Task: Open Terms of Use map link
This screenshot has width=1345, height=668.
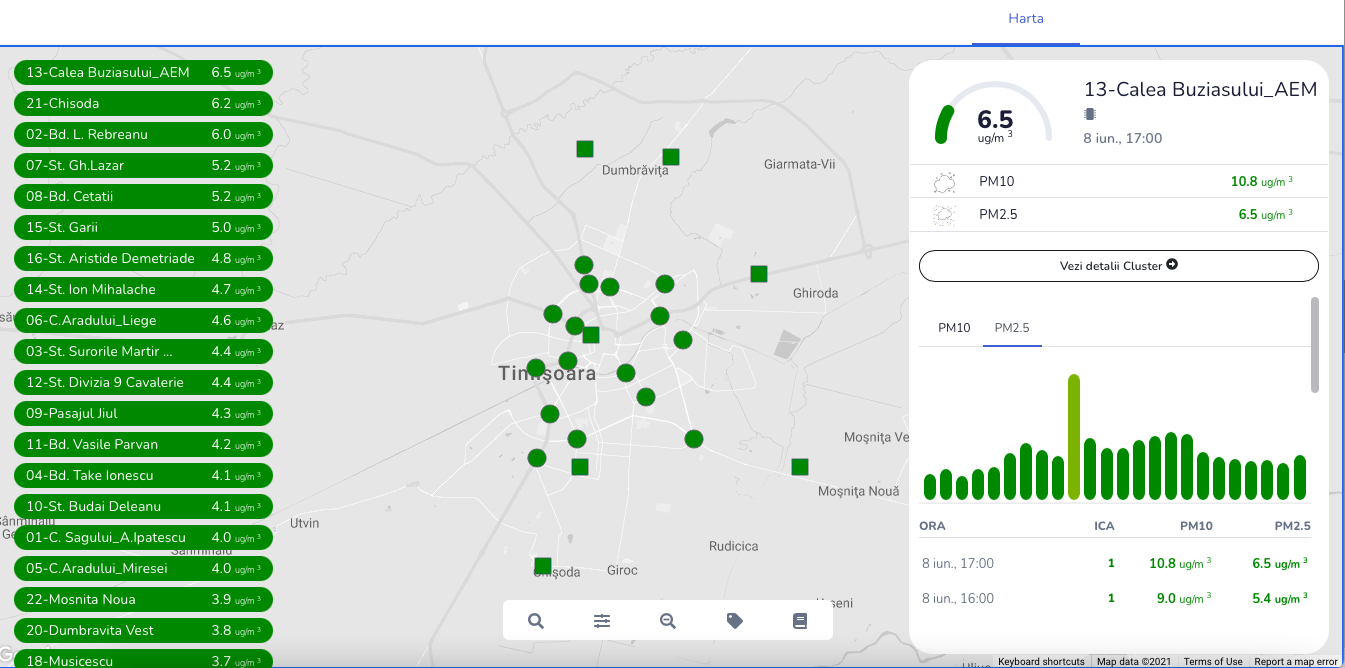Action: pyautogui.click(x=1212, y=661)
